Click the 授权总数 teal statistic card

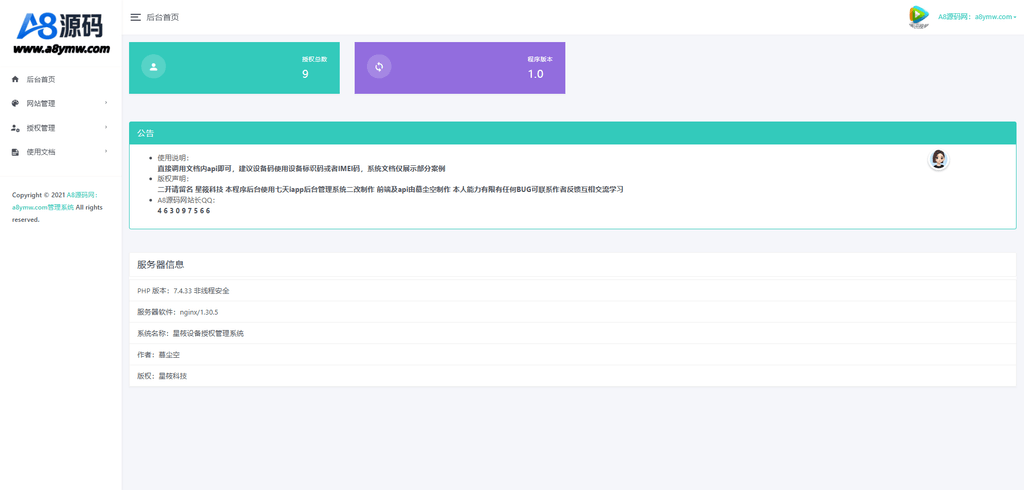(234, 68)
